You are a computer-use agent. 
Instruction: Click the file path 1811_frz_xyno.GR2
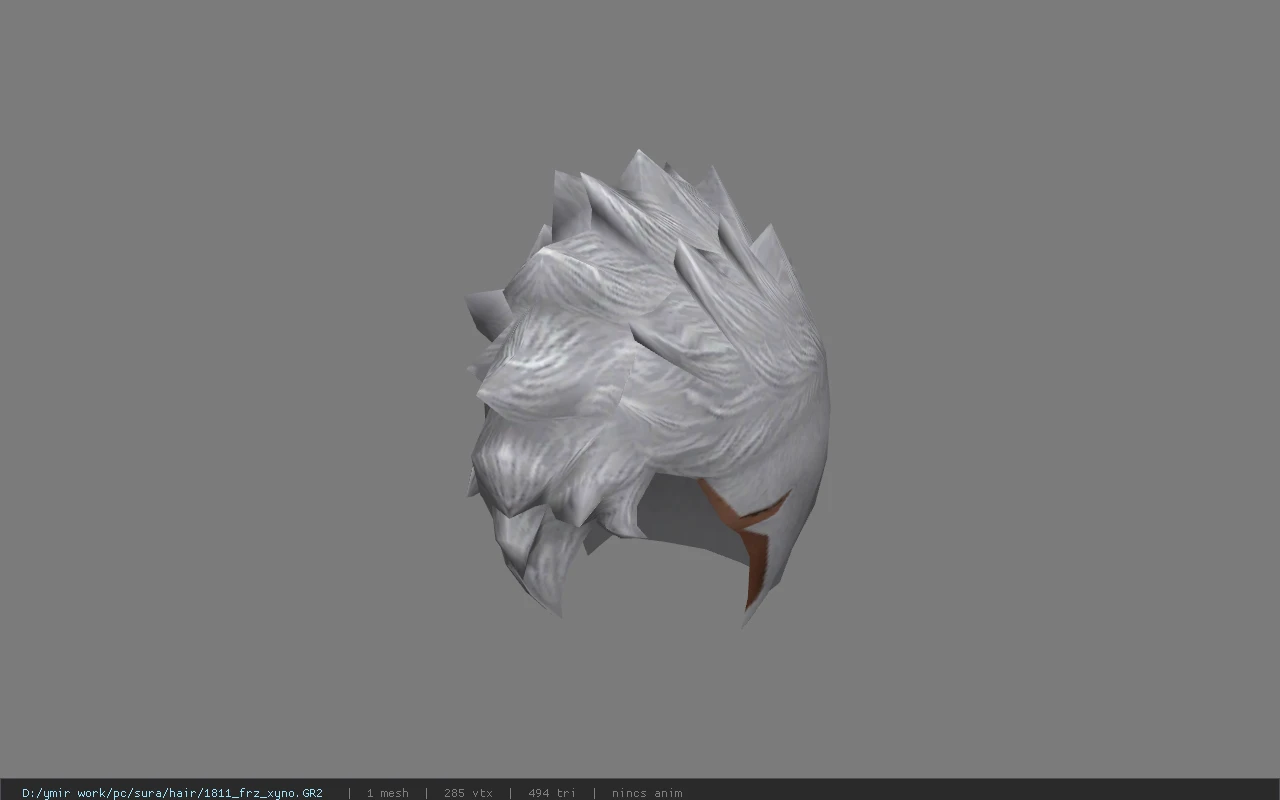[x=172, y=793]
